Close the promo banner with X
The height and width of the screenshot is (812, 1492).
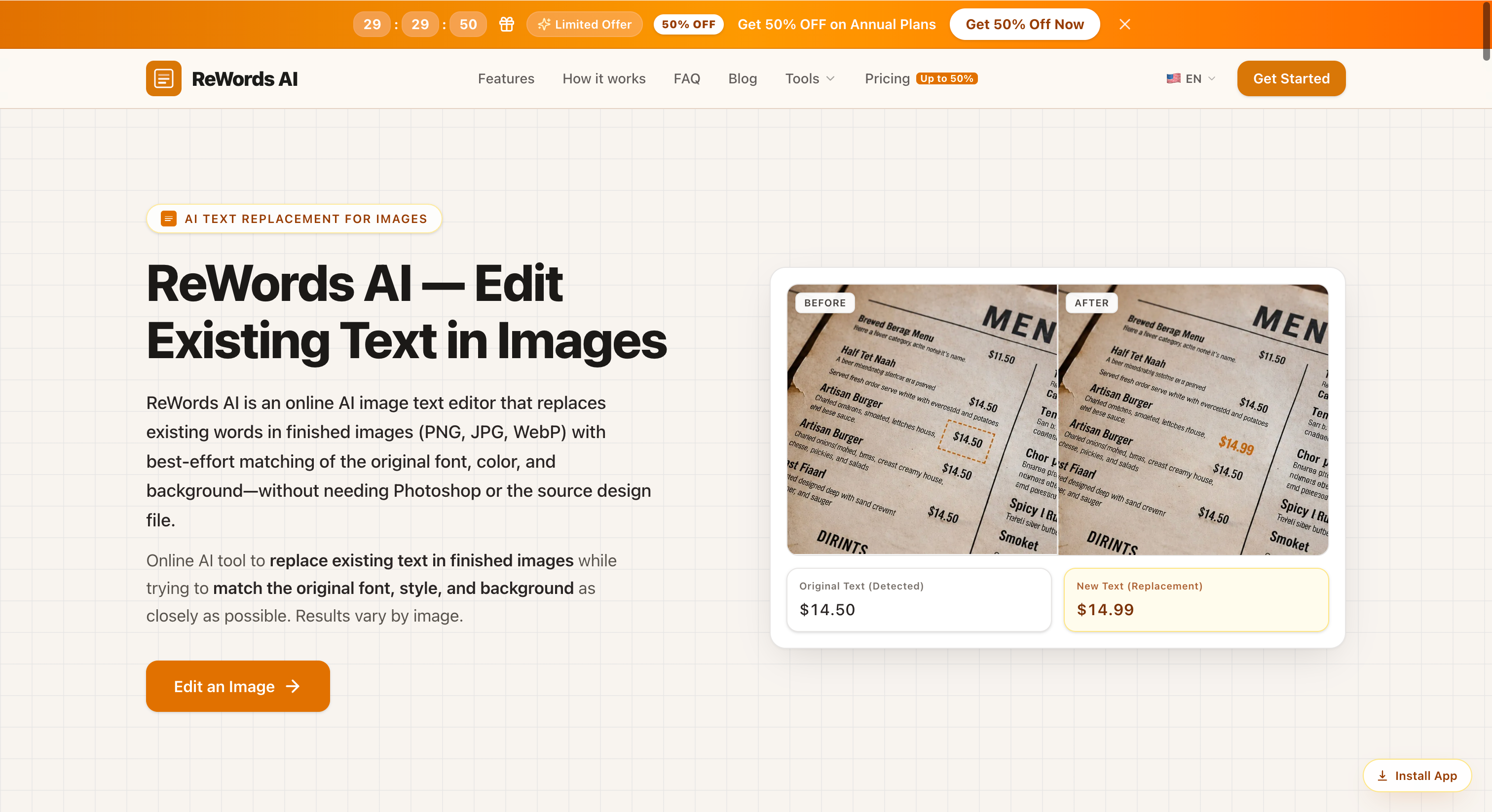coord(1125,24)
